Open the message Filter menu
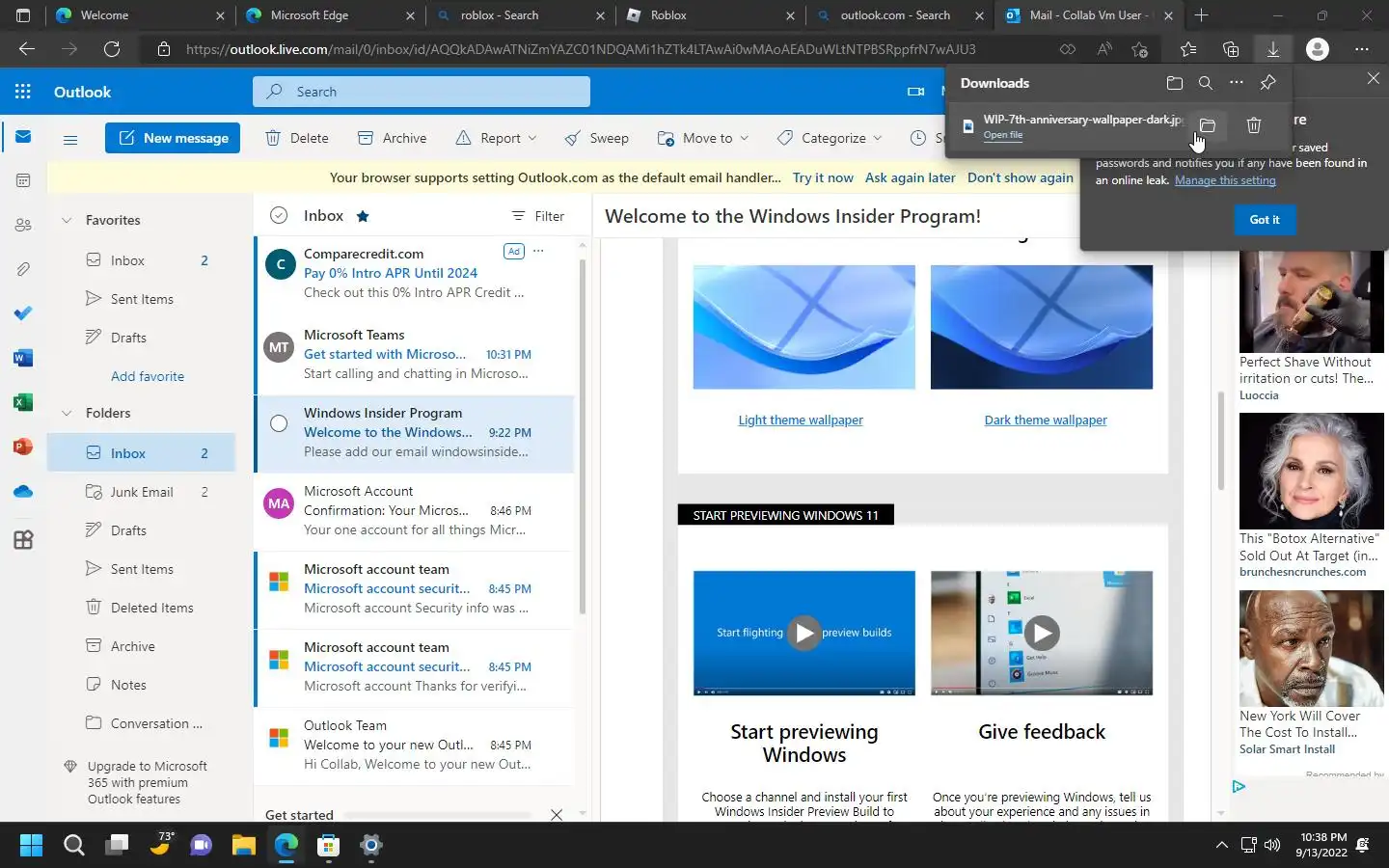This screenshot has height=868, width=1389. pos(538,216)
